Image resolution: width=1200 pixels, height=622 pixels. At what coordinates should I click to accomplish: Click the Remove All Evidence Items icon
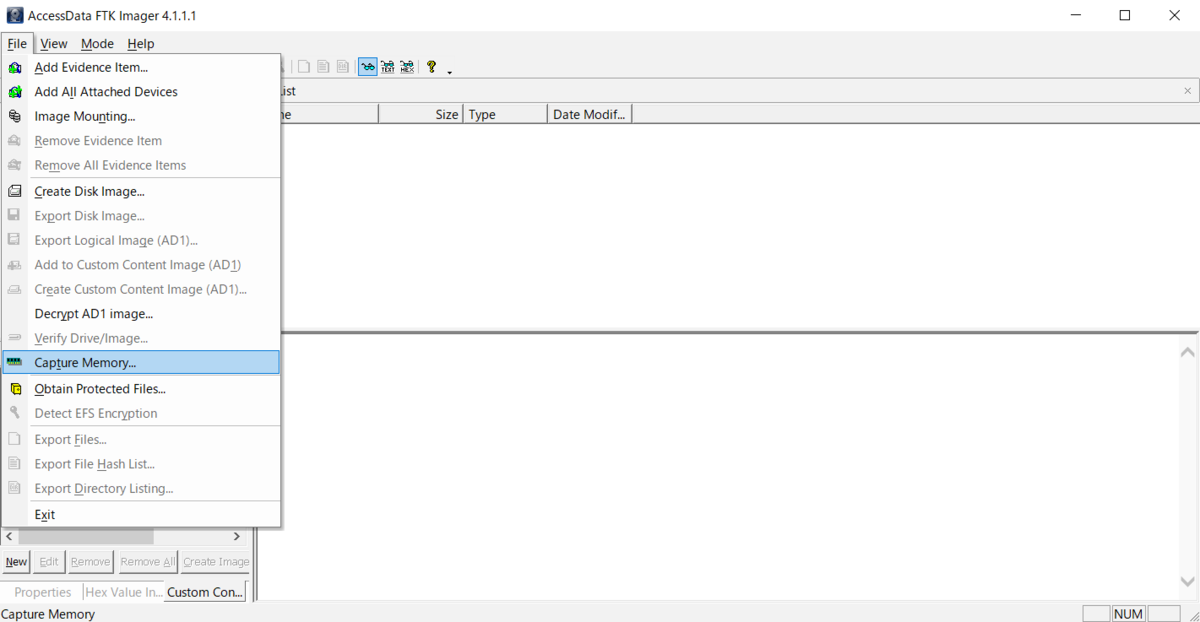15,165
